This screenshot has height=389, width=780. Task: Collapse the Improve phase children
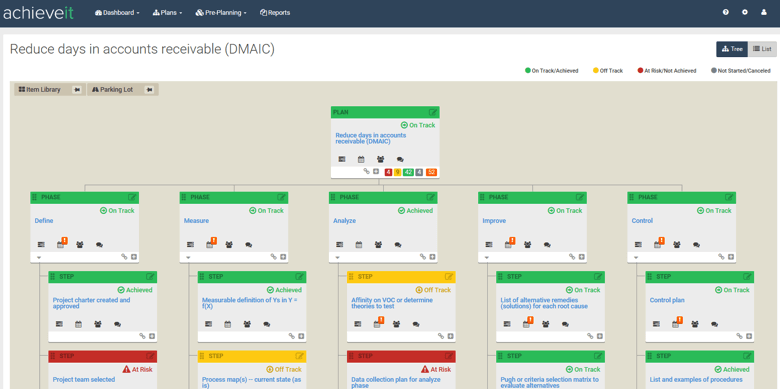coord(487,258)
